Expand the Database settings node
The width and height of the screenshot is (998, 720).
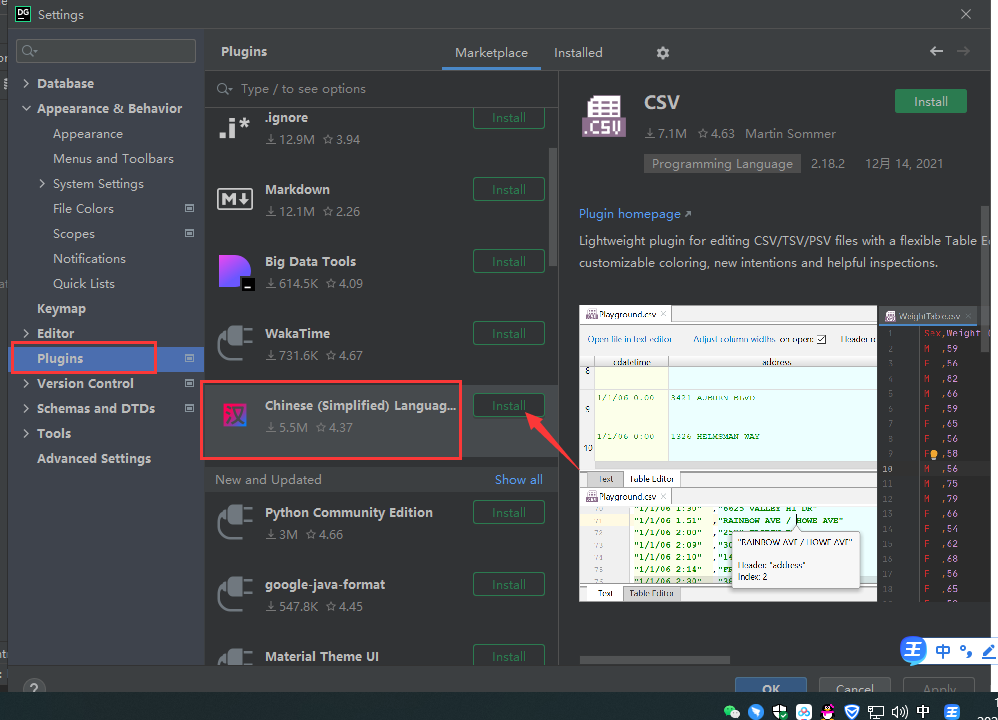(26, 83)
